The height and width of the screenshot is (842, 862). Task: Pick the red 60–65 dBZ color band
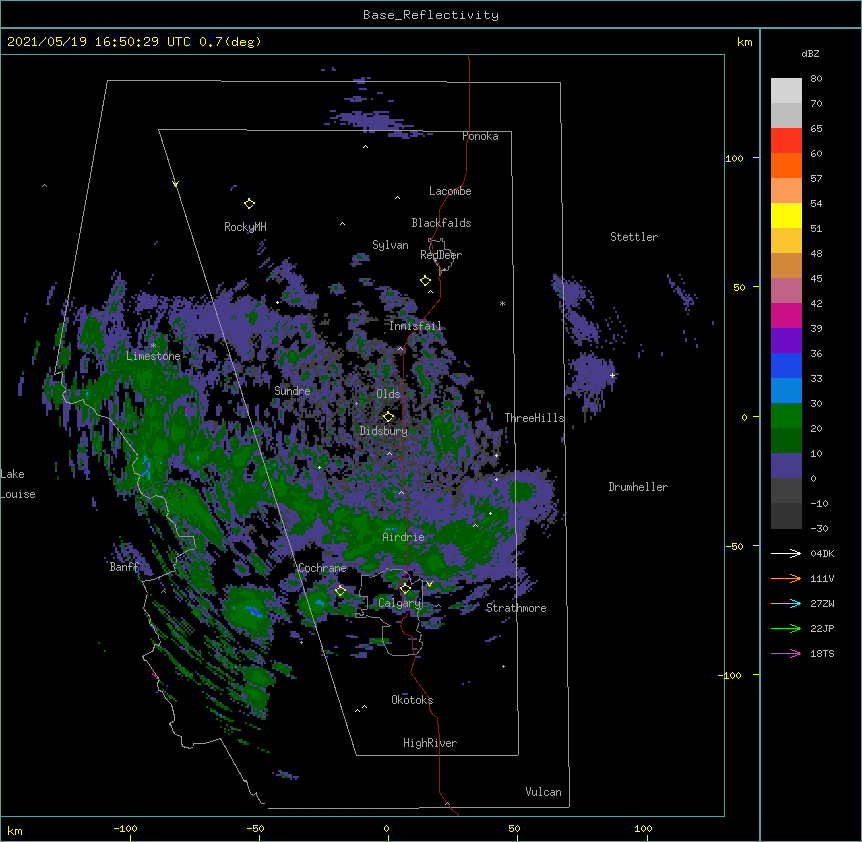(786, 141)
